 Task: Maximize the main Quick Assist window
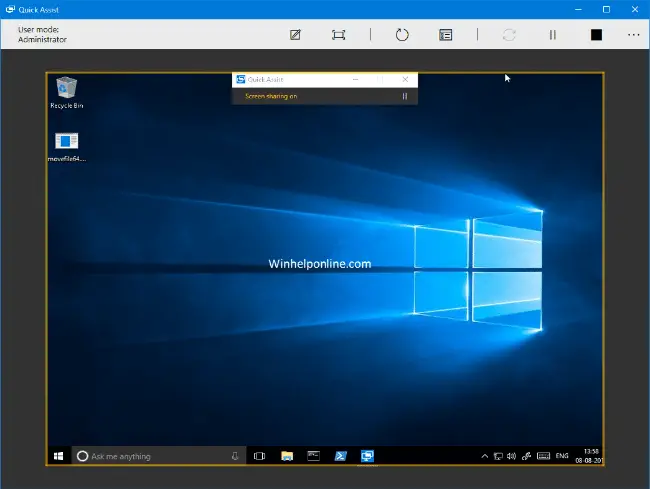coord(606,9)
